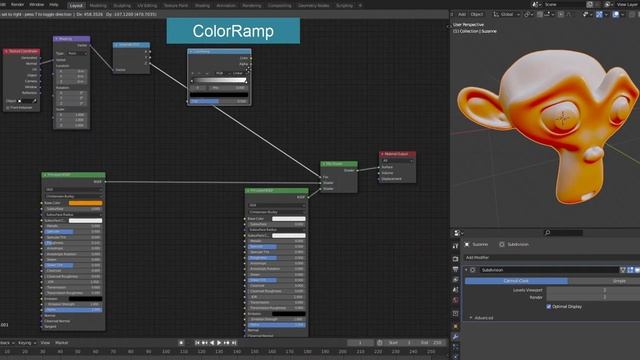Open the Material Output All target dropdown
640x360 pixels.
(x=397, y=161)
